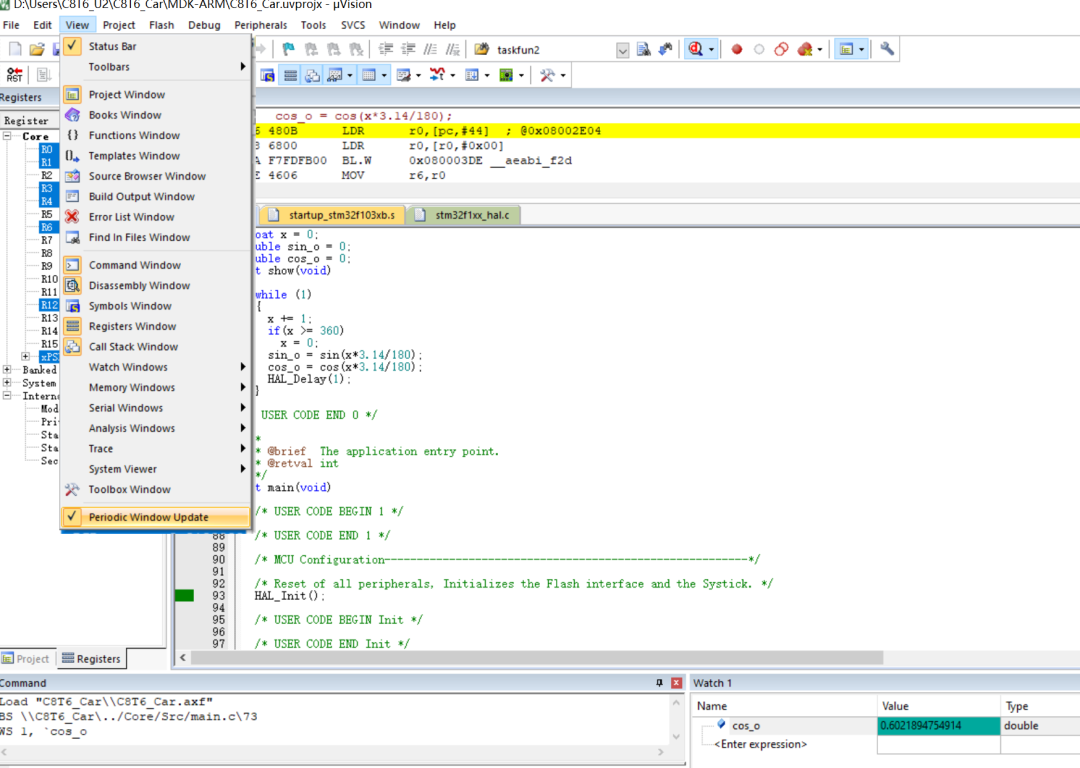1080x768 pixels.
Task: Click the New File toolbar icon
Action: click(14, 49)
